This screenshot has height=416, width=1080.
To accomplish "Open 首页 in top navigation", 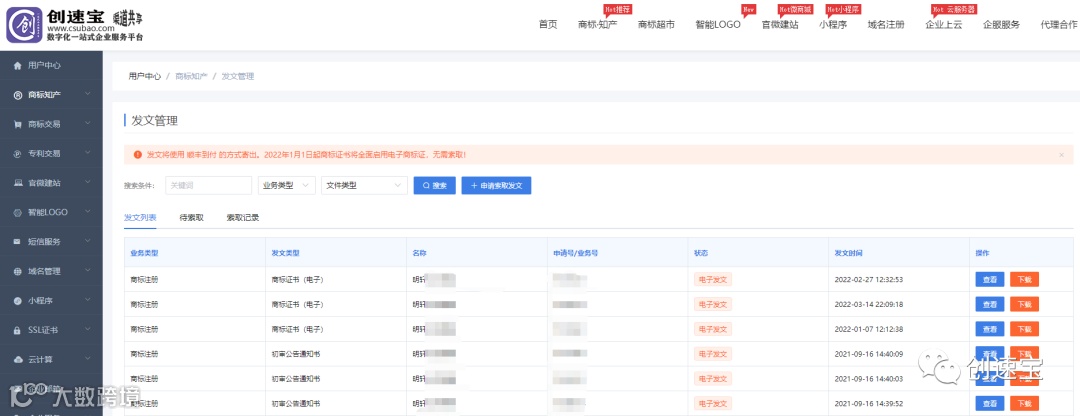I will pos(548,25).
